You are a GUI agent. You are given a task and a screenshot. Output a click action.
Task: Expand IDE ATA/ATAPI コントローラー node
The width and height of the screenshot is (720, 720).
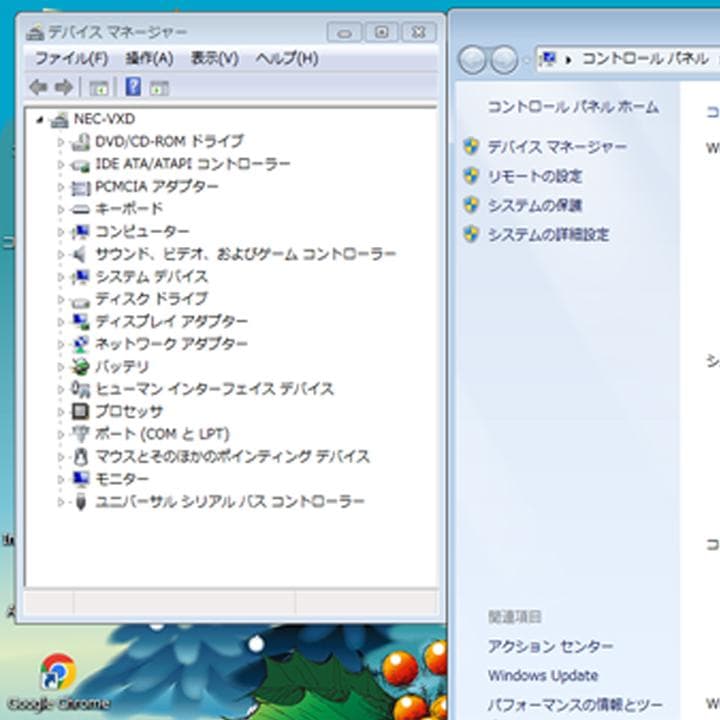[60, 164]
